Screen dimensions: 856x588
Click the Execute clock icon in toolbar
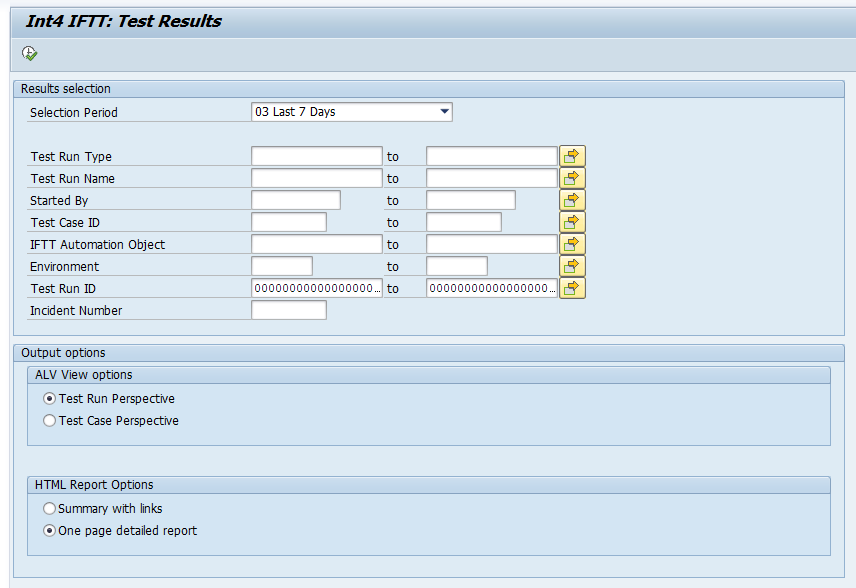29,53
